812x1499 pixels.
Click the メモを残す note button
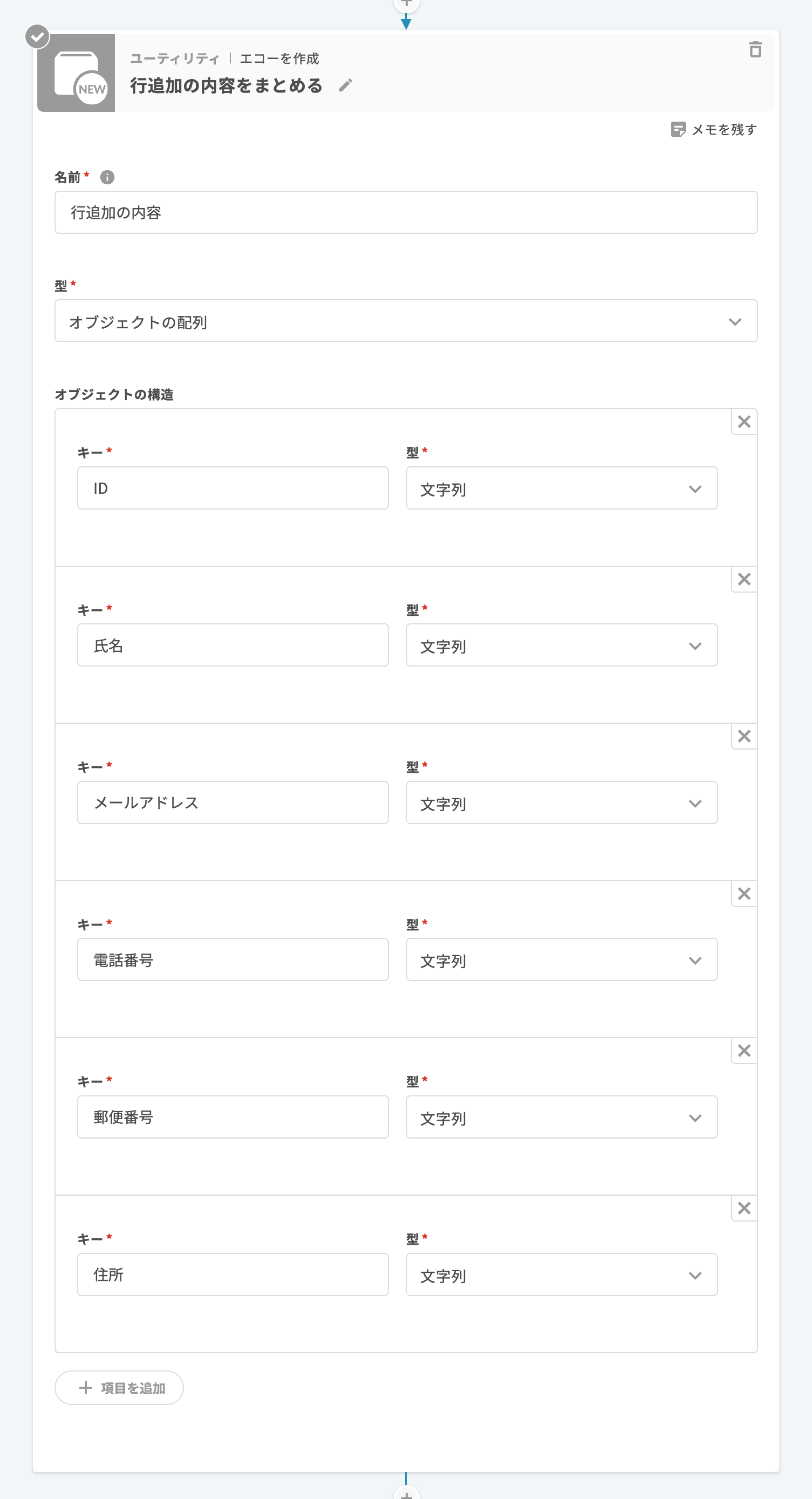click(x=714, y=129)
